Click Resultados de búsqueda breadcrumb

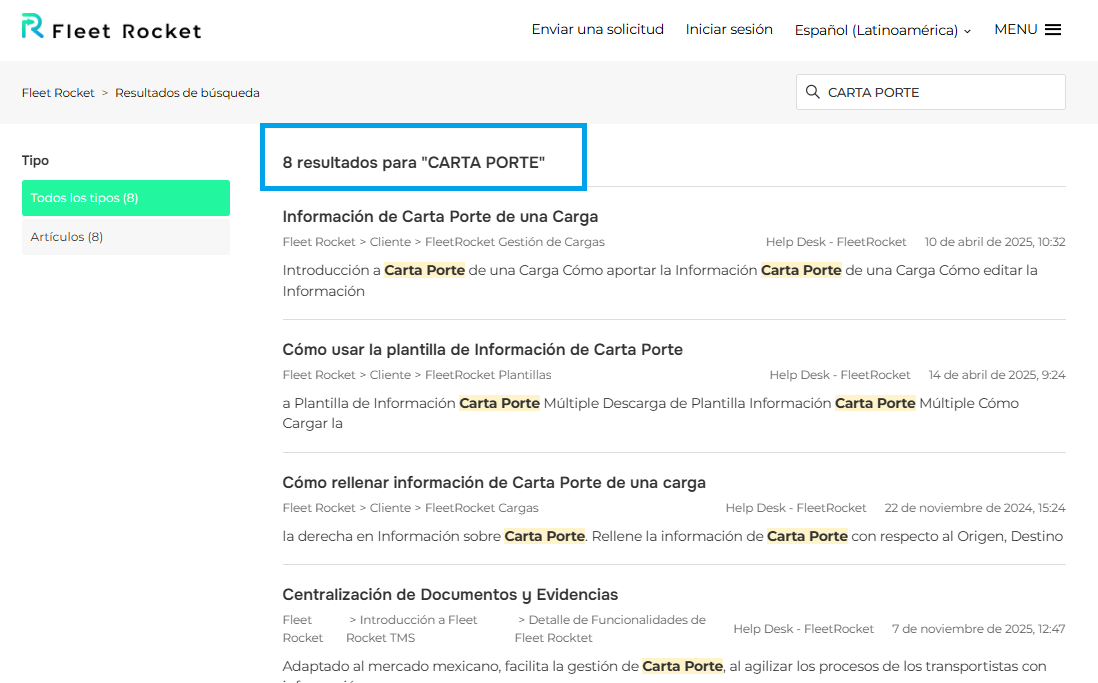[x=187, y=92]
